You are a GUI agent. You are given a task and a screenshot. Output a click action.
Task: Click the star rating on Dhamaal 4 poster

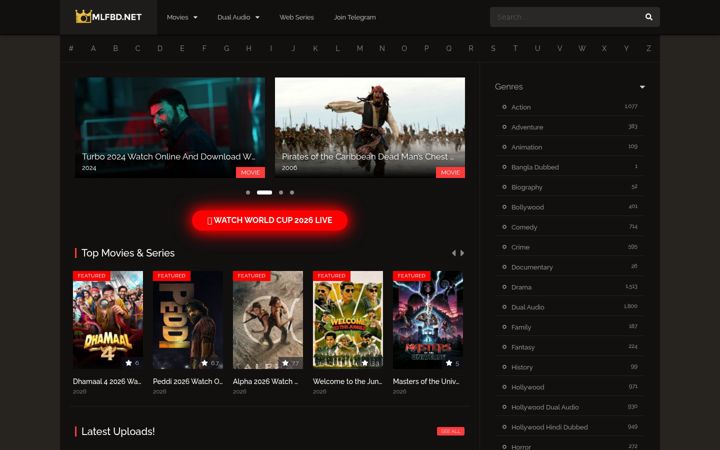click(132, 363)
